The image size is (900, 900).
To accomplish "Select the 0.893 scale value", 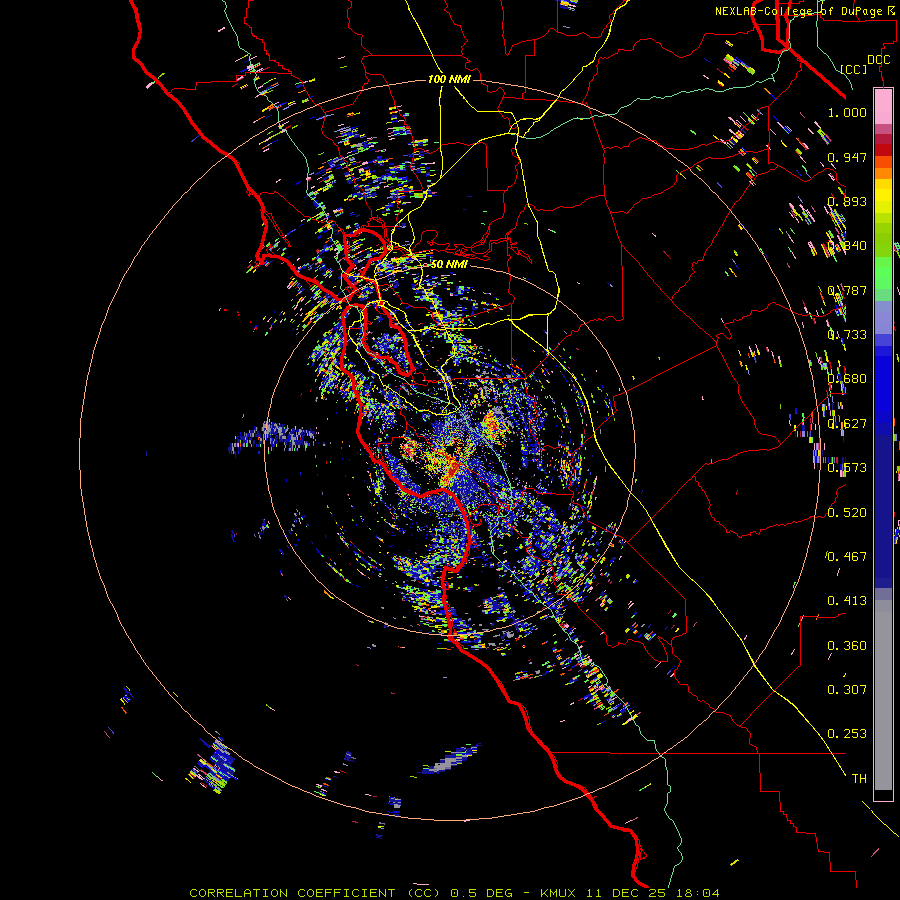I will (847, 201).
